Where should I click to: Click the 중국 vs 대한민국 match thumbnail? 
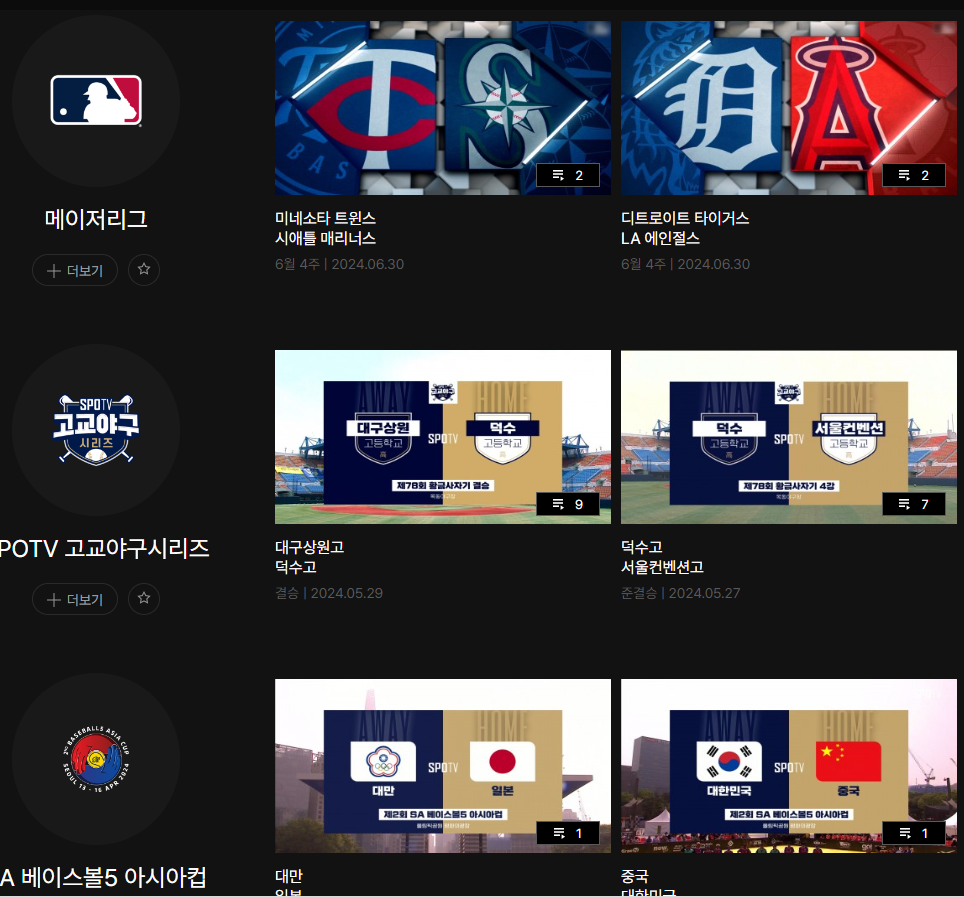point(788,766)
